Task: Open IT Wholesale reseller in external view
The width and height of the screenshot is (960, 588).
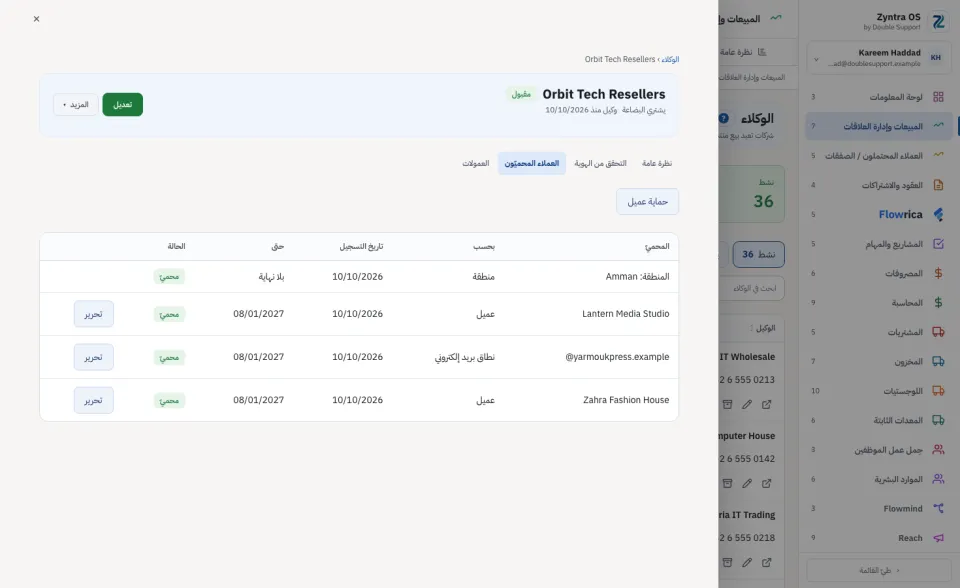Action: 767,404
